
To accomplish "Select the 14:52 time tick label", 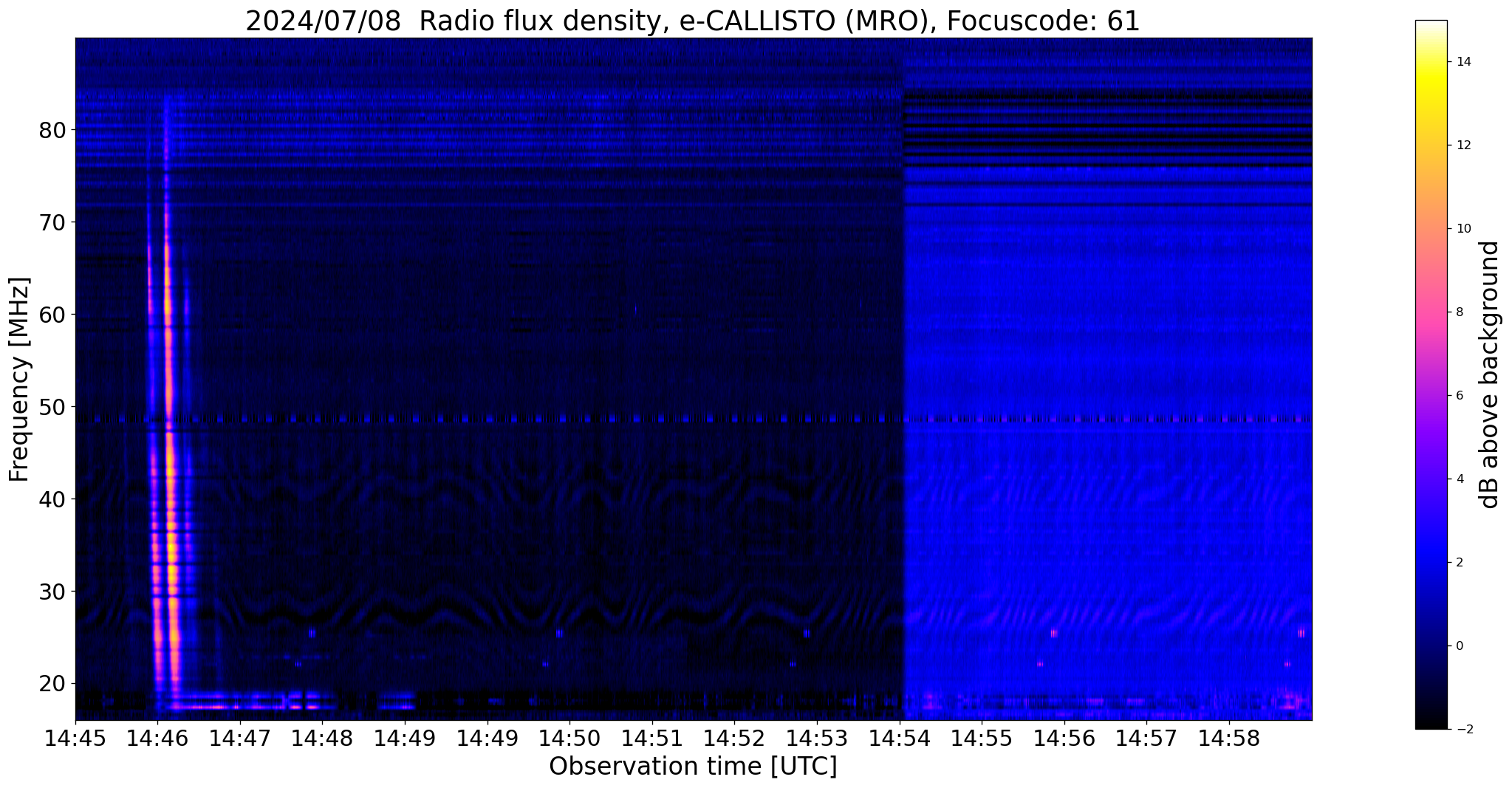I will [734, 738].
